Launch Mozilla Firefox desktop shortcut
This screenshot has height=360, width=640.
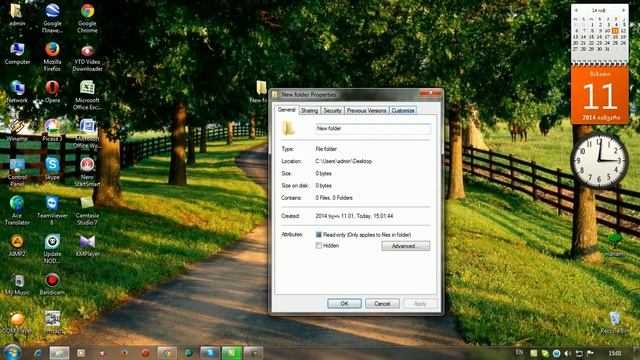pos(52,56)
